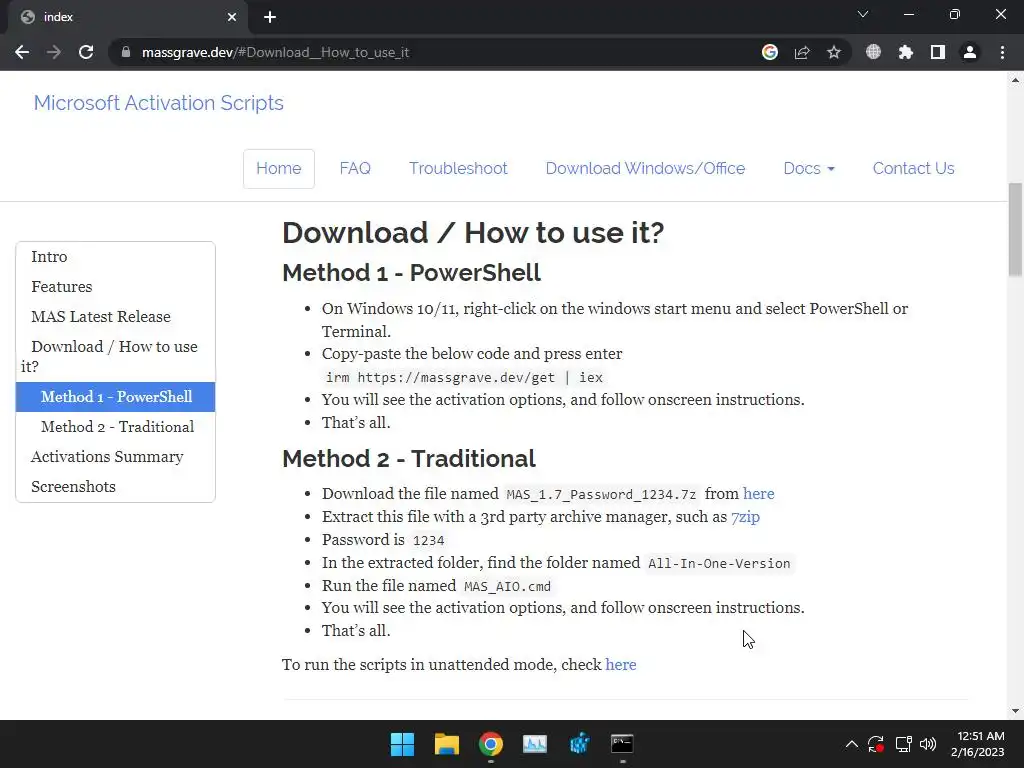This screenshot has height=768, width=1024.
Task: View site information via lock icon
Action: [x=126, y=52]
